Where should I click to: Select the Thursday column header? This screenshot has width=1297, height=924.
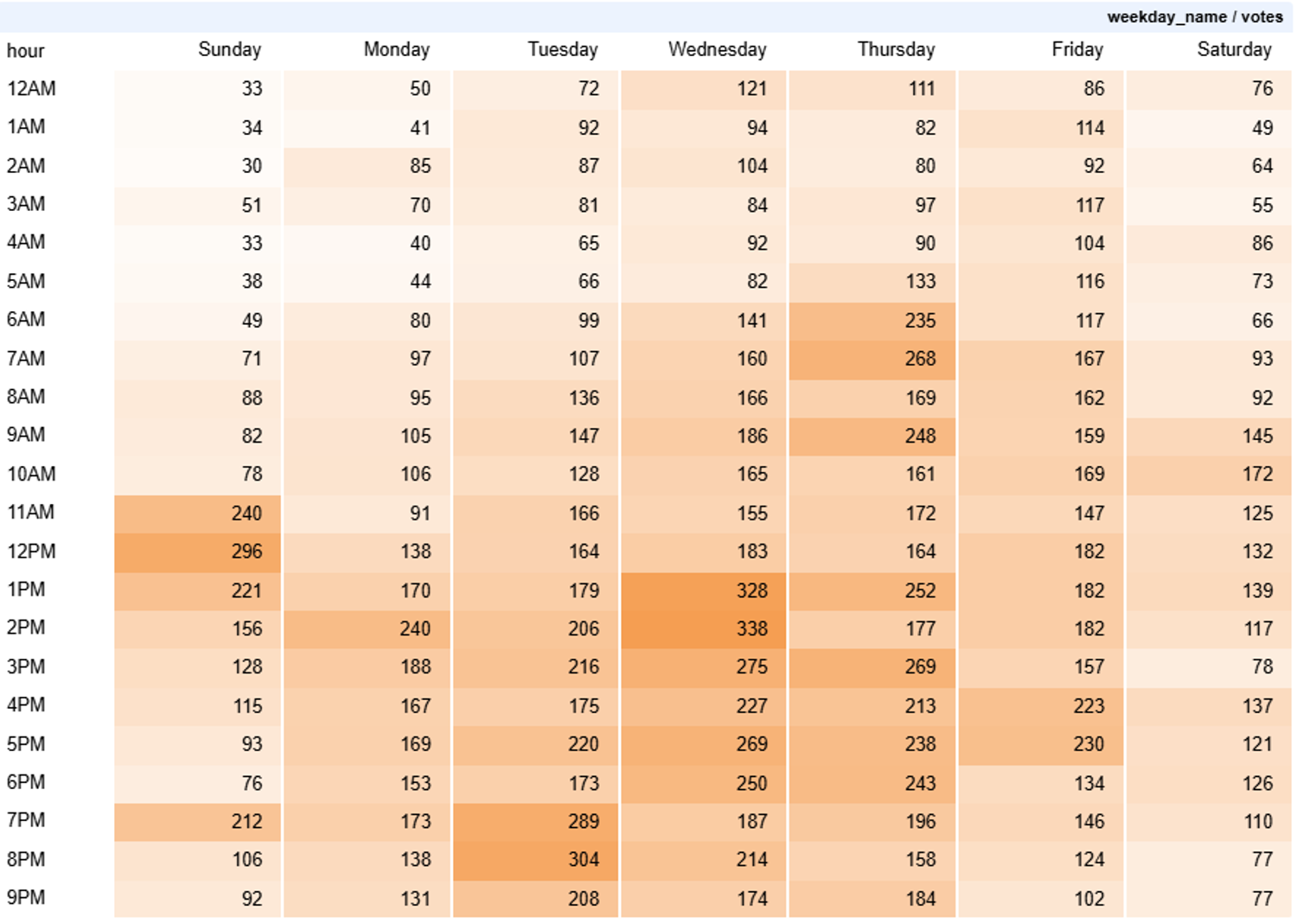896,49
